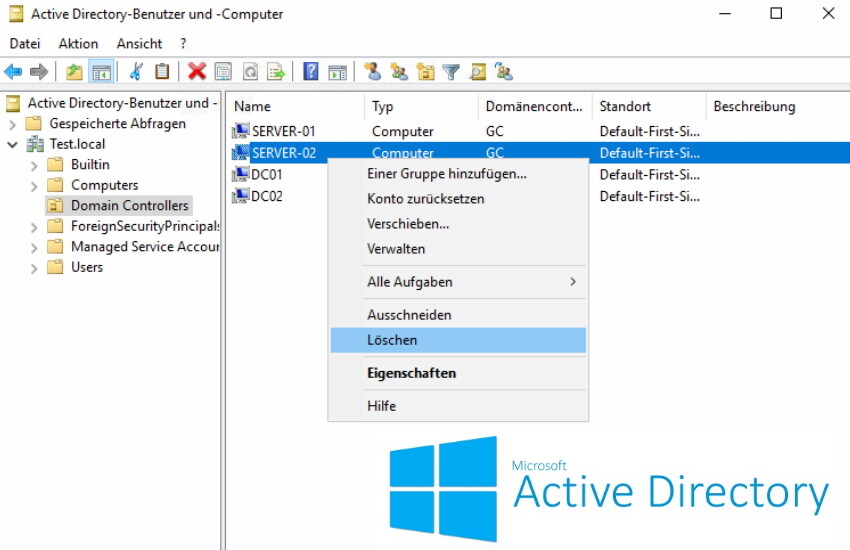Expand Gespeicherte Abfragen node
850x550 pixels.
click(12, 124)
